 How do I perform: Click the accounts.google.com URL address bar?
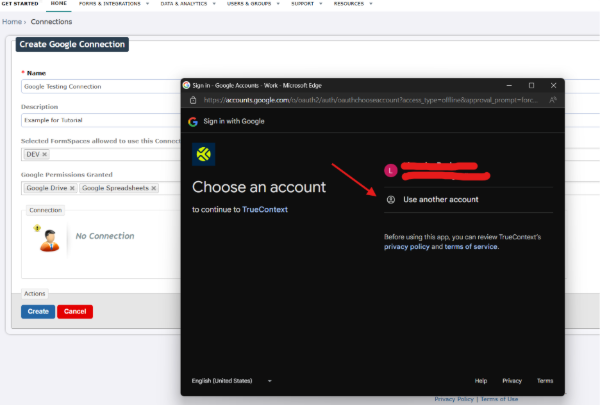click(370, 100)
